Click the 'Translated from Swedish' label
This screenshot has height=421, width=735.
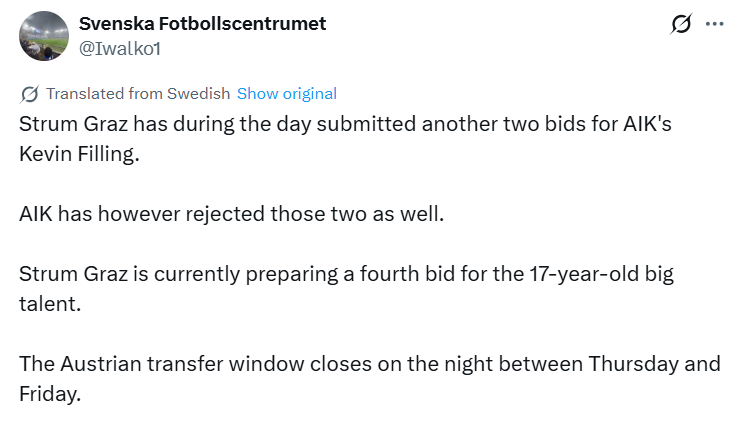138,94
